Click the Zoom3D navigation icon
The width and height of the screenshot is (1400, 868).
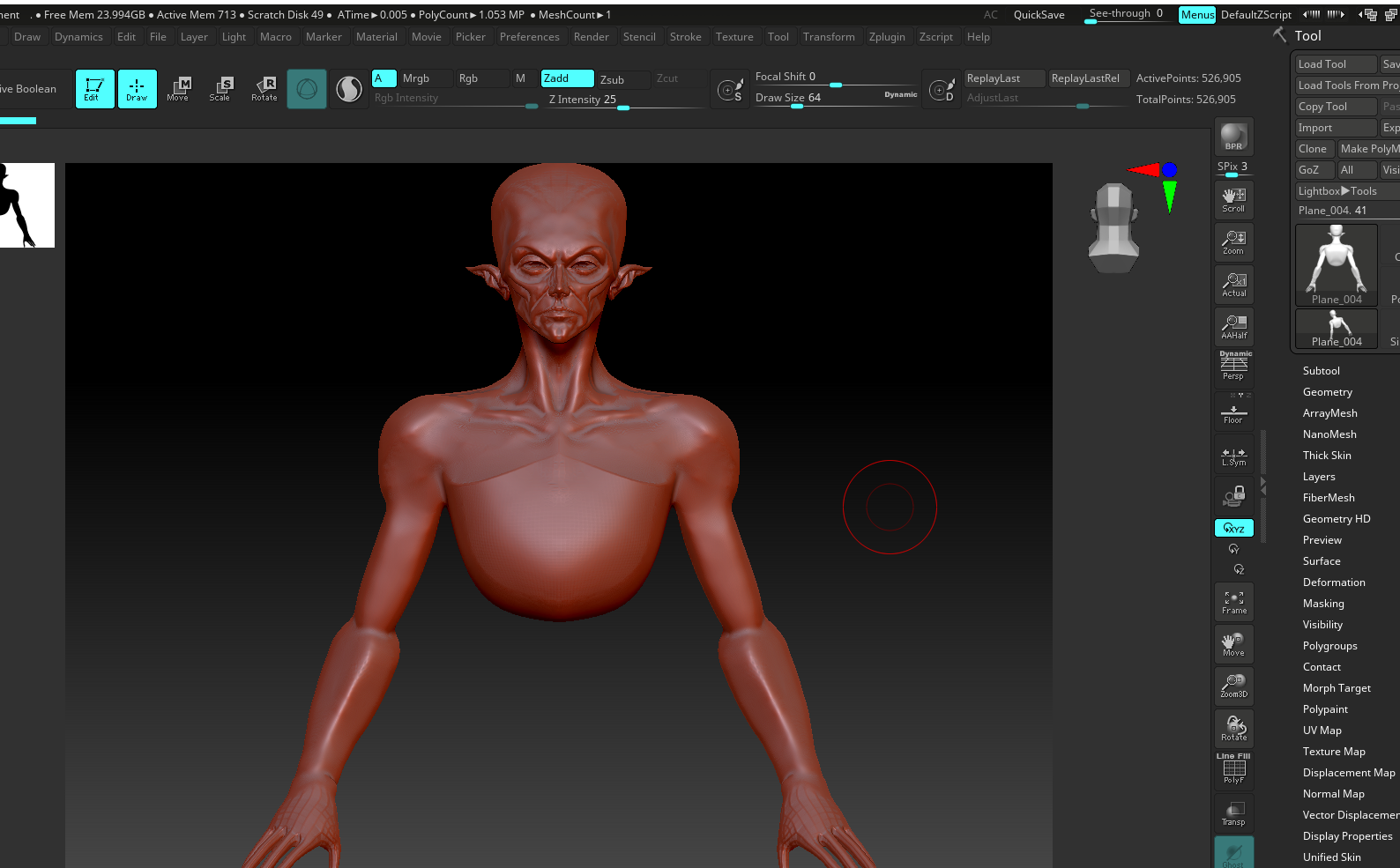(x=1233, y=686)
